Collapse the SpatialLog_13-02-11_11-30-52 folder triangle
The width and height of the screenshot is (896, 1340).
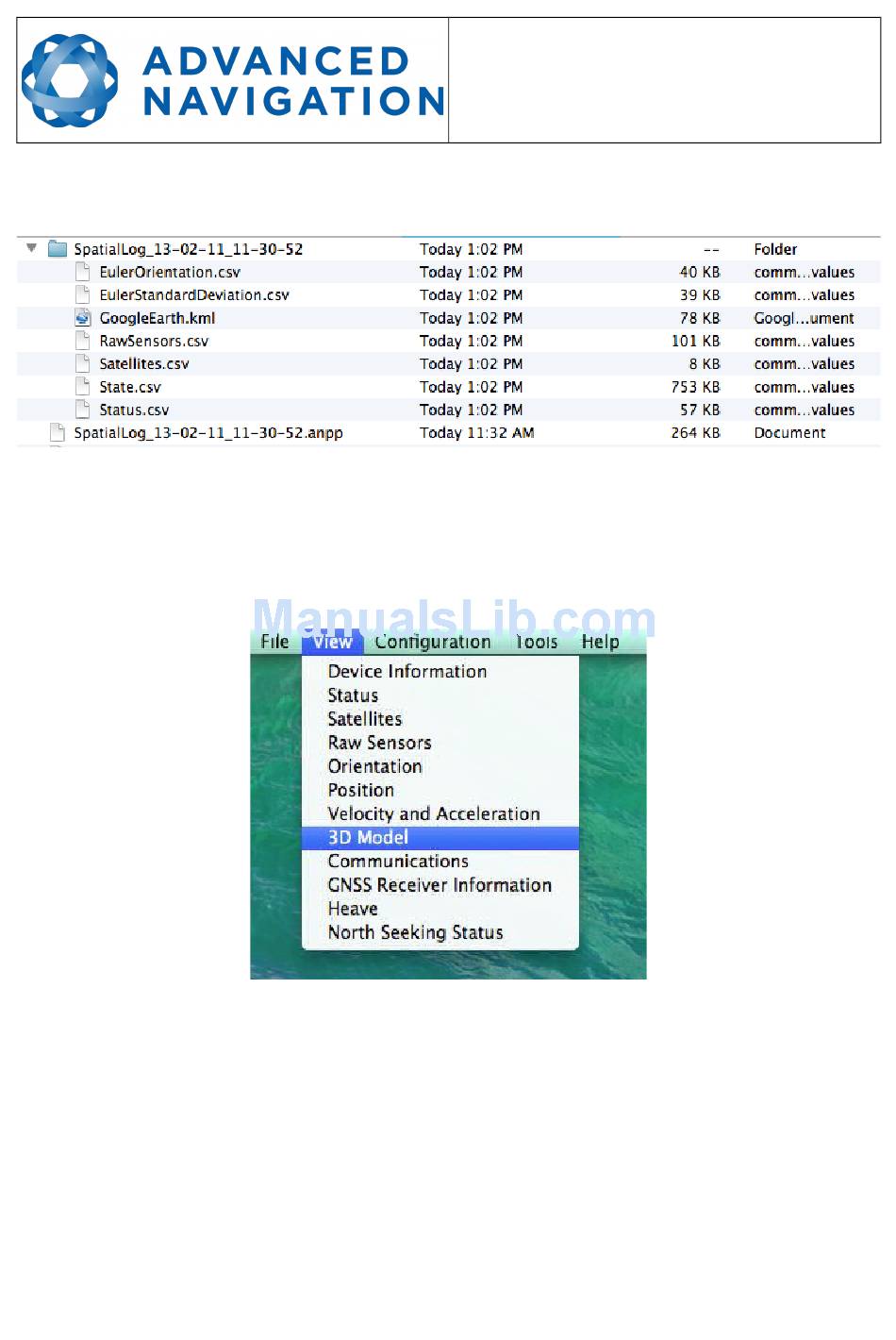(x=31, y=248)
